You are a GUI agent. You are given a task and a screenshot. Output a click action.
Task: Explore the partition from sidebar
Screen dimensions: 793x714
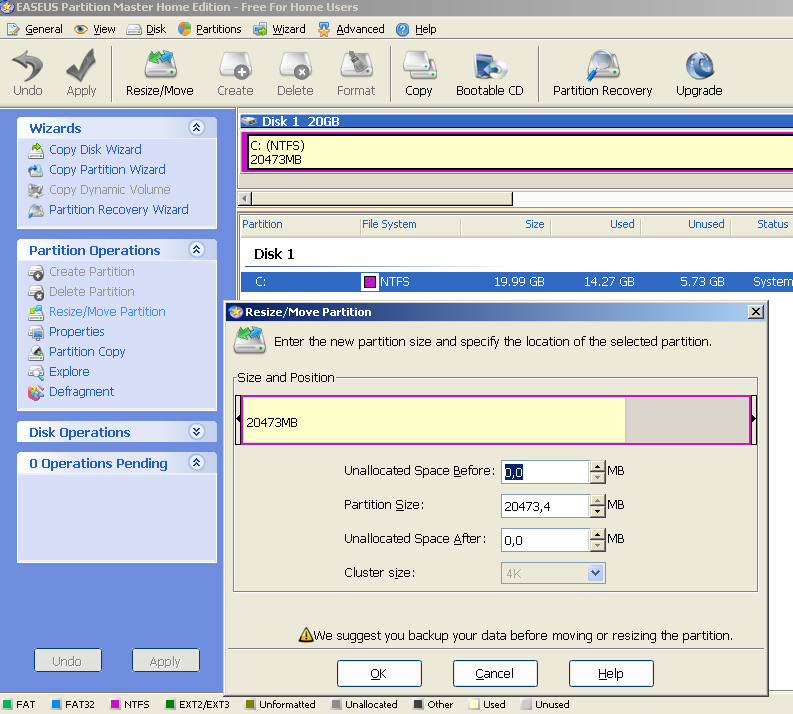[69, 372]
